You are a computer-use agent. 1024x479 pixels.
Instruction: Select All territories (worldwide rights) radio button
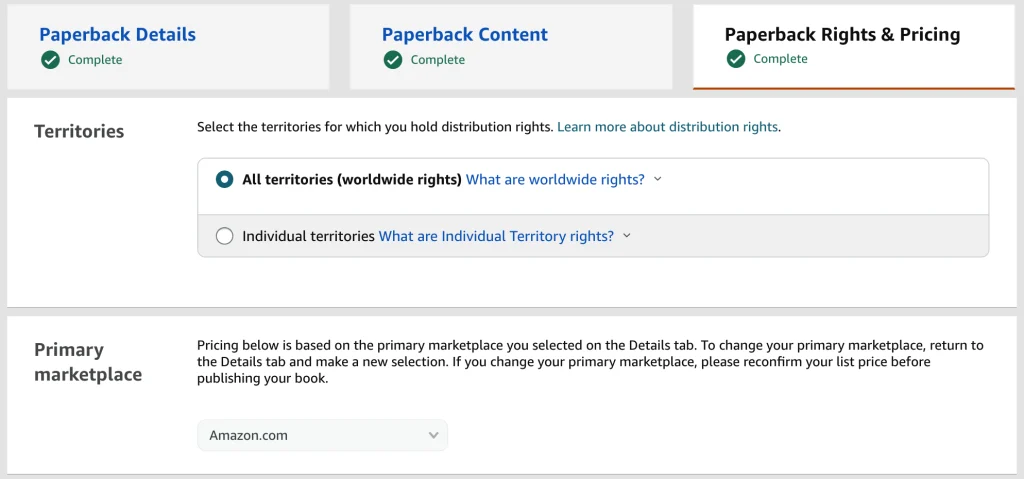click(x=224, y=179)
